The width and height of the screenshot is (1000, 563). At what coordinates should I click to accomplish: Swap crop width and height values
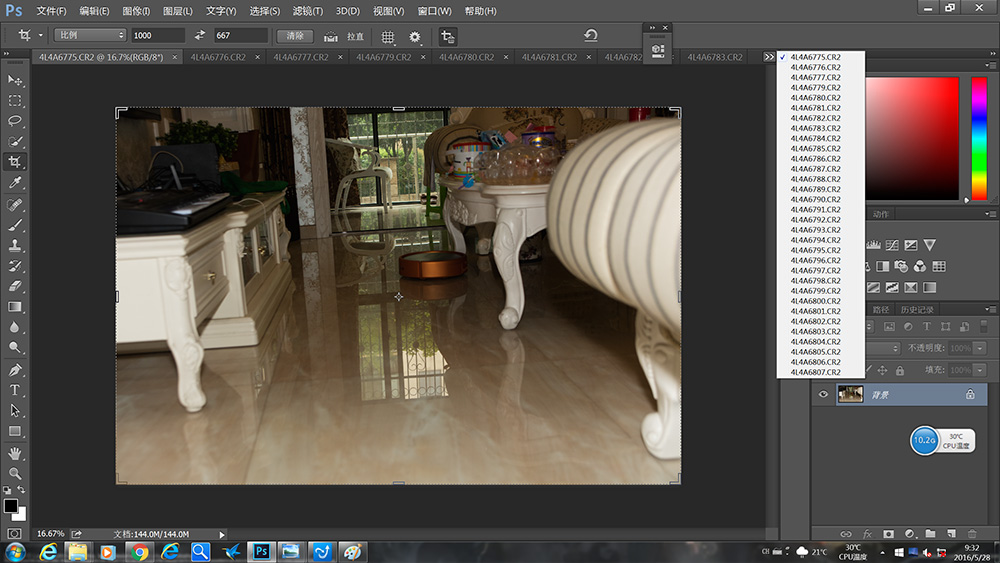[200, 36]
